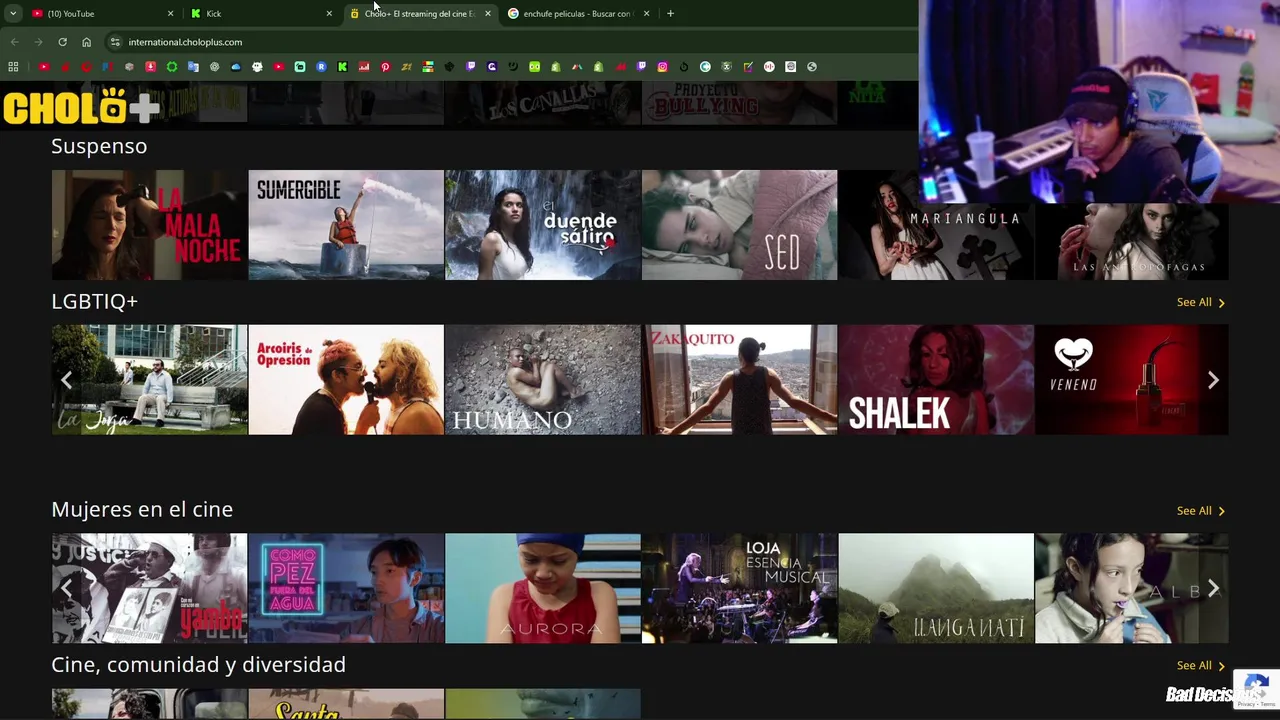Click the reCAPTCHA badge

click(1257, 689)
